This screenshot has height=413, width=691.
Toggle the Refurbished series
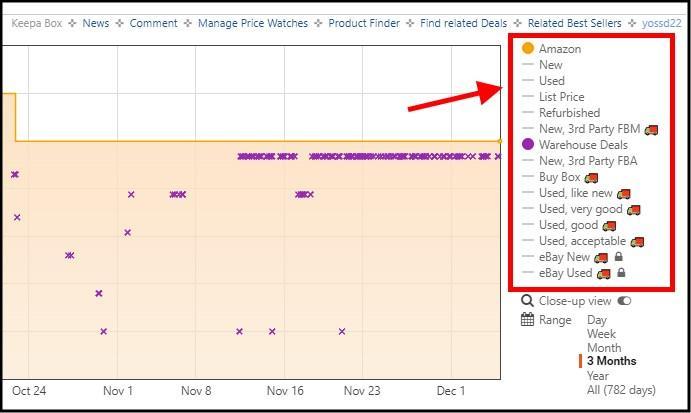click(x=569, y=113)
